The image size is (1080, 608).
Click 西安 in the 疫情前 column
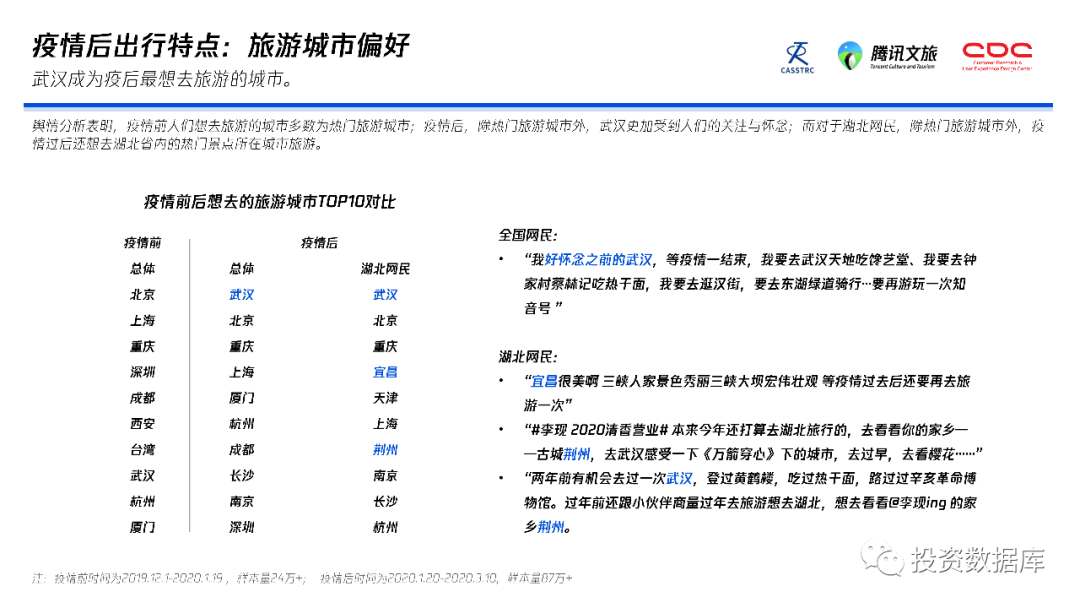click(143, 424)
